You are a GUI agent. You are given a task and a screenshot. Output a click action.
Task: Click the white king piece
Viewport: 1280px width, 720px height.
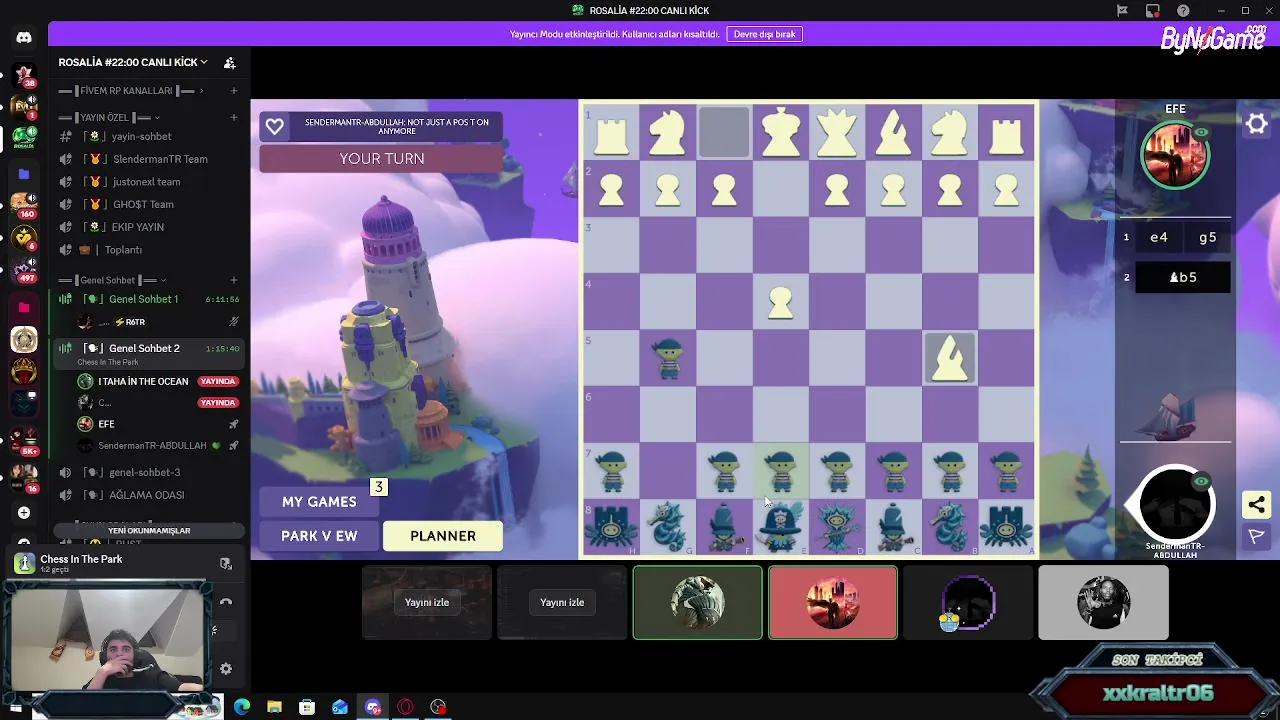pos(780,131)
